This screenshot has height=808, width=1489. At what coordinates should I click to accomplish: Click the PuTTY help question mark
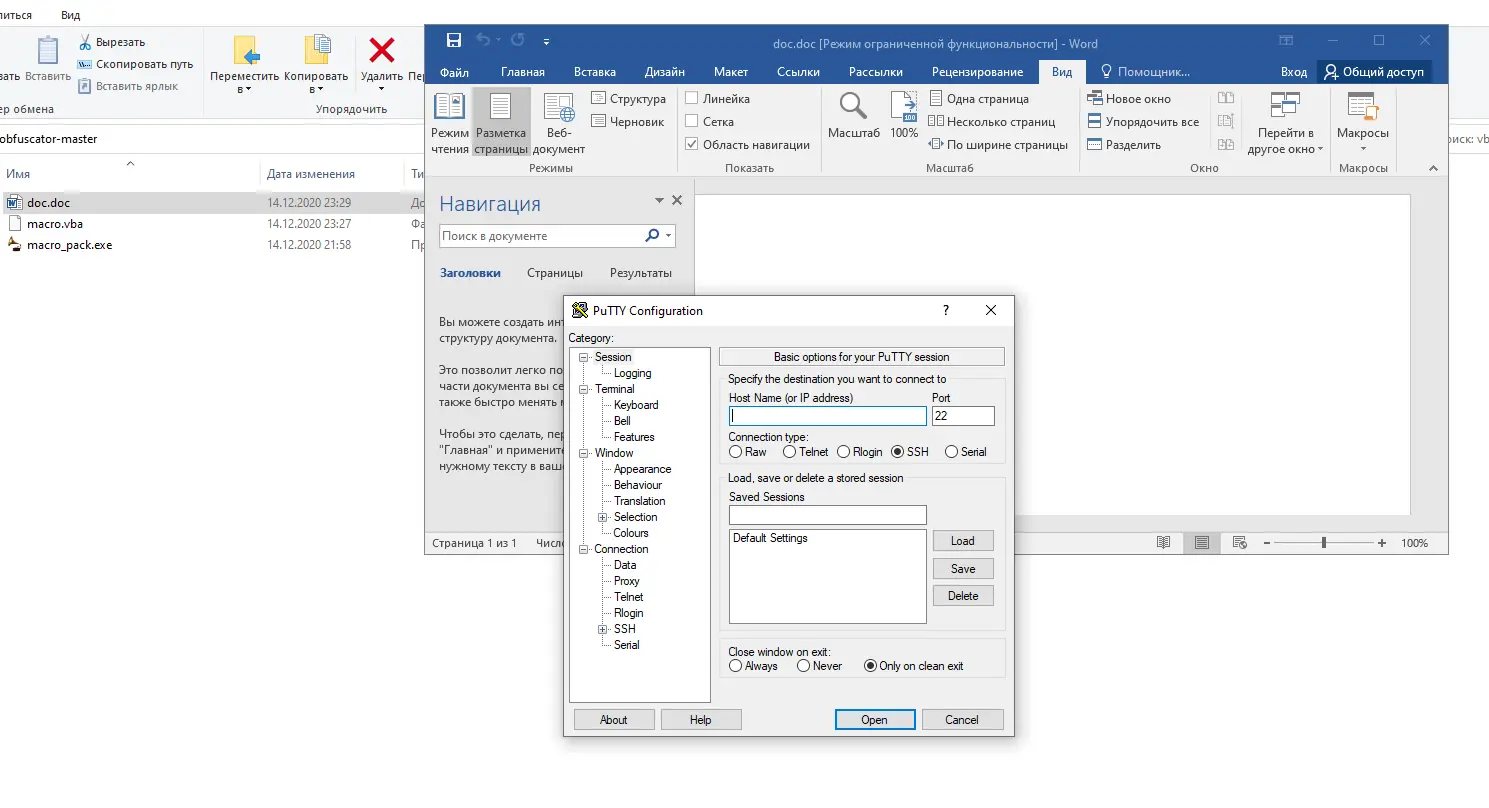(x=946, y=310)
